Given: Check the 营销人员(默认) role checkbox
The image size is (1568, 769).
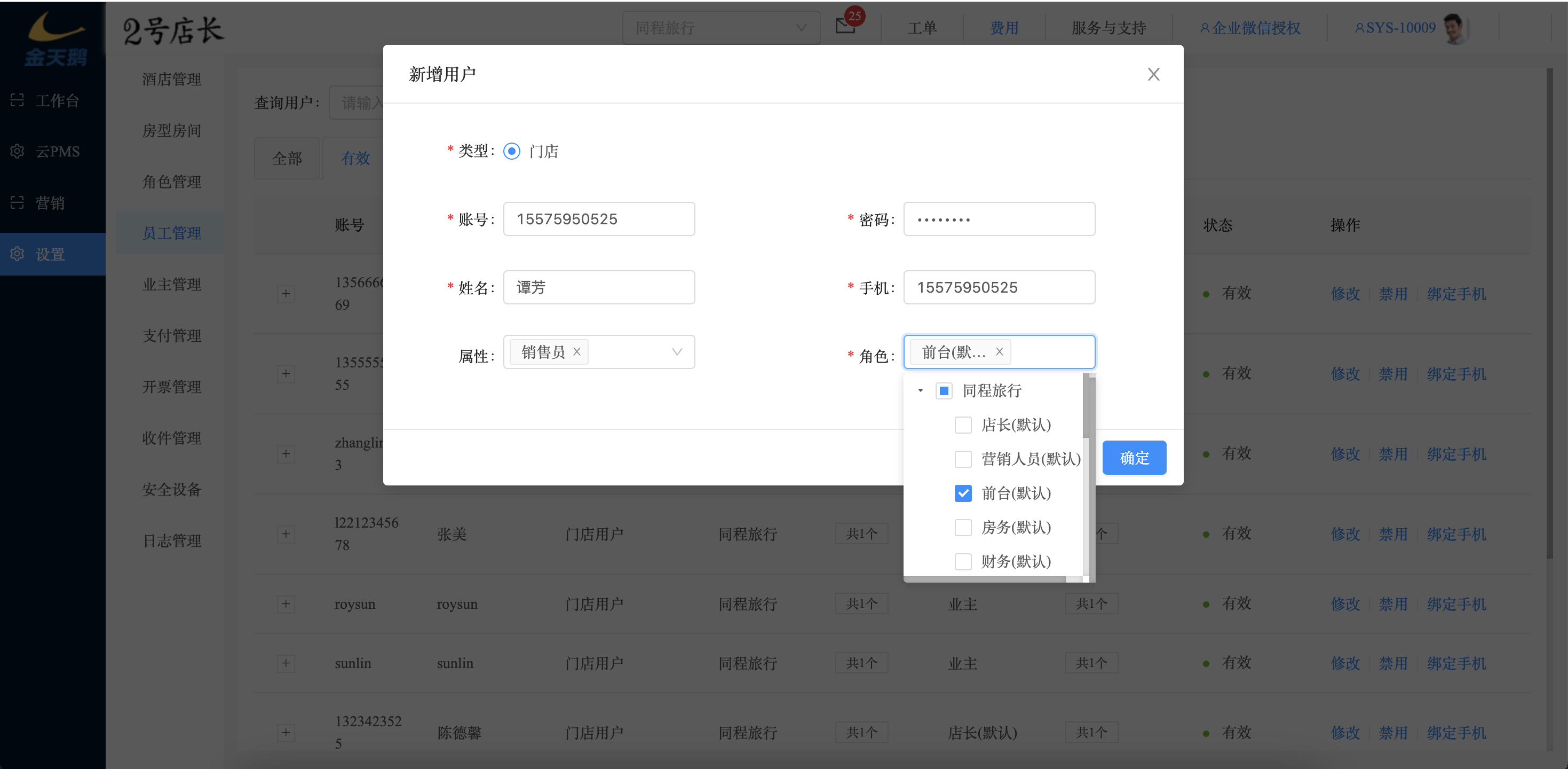Looking at the screenshot, I should pos(962,459).
